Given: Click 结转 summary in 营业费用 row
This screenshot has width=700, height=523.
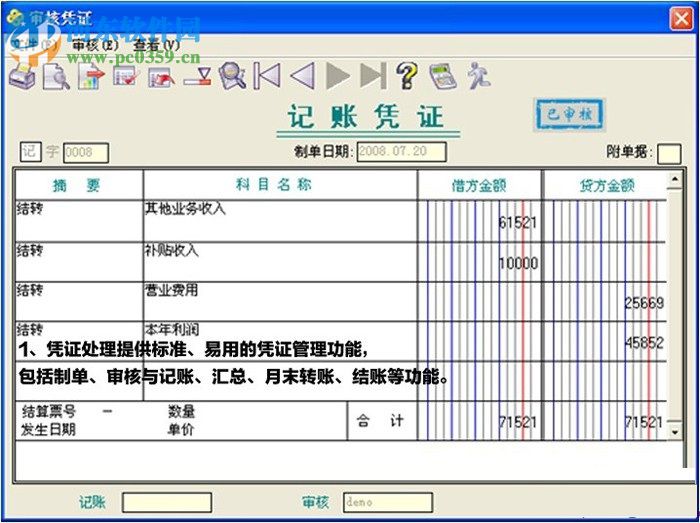Looking at the screenshot, I should 29,291.
